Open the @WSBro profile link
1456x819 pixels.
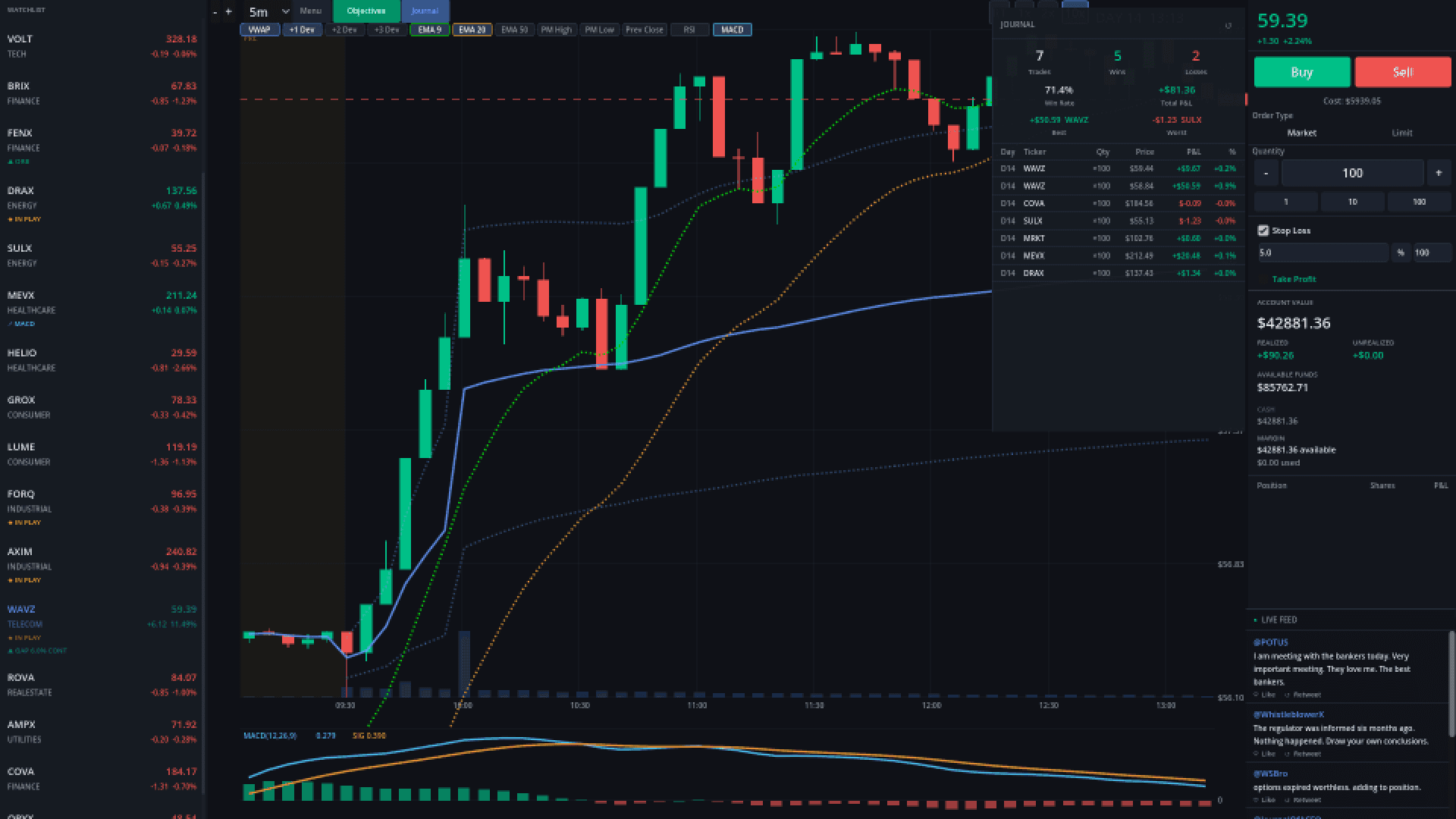tap(1270, 773)
